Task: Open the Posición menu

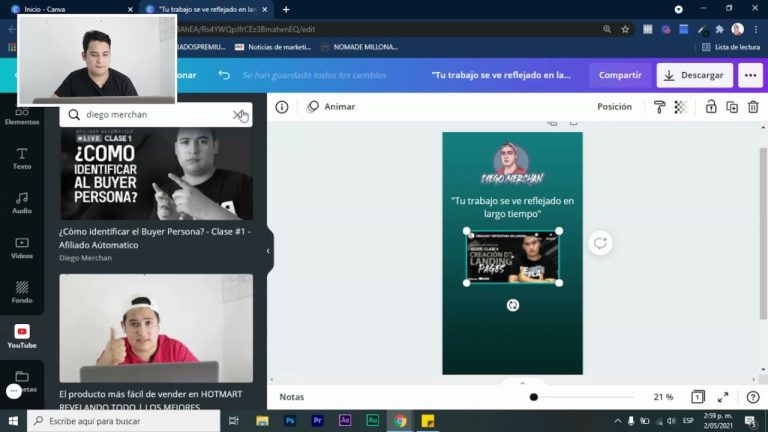Action: pos(614,107)
